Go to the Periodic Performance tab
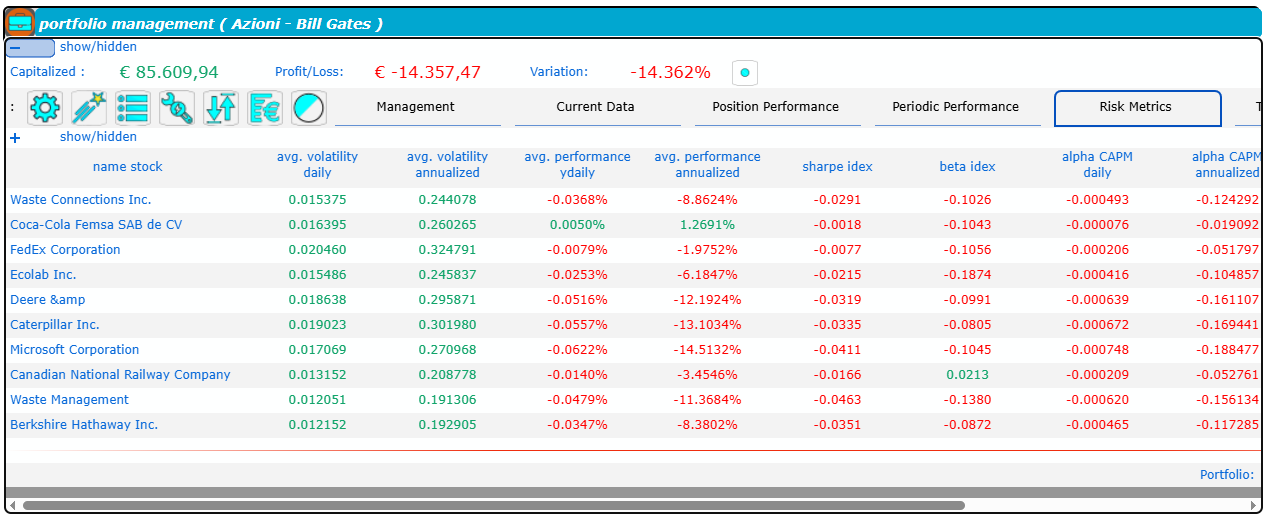The height and width of the screenshot is (525, 1269). pyautogui.click(x=956, y=107)
